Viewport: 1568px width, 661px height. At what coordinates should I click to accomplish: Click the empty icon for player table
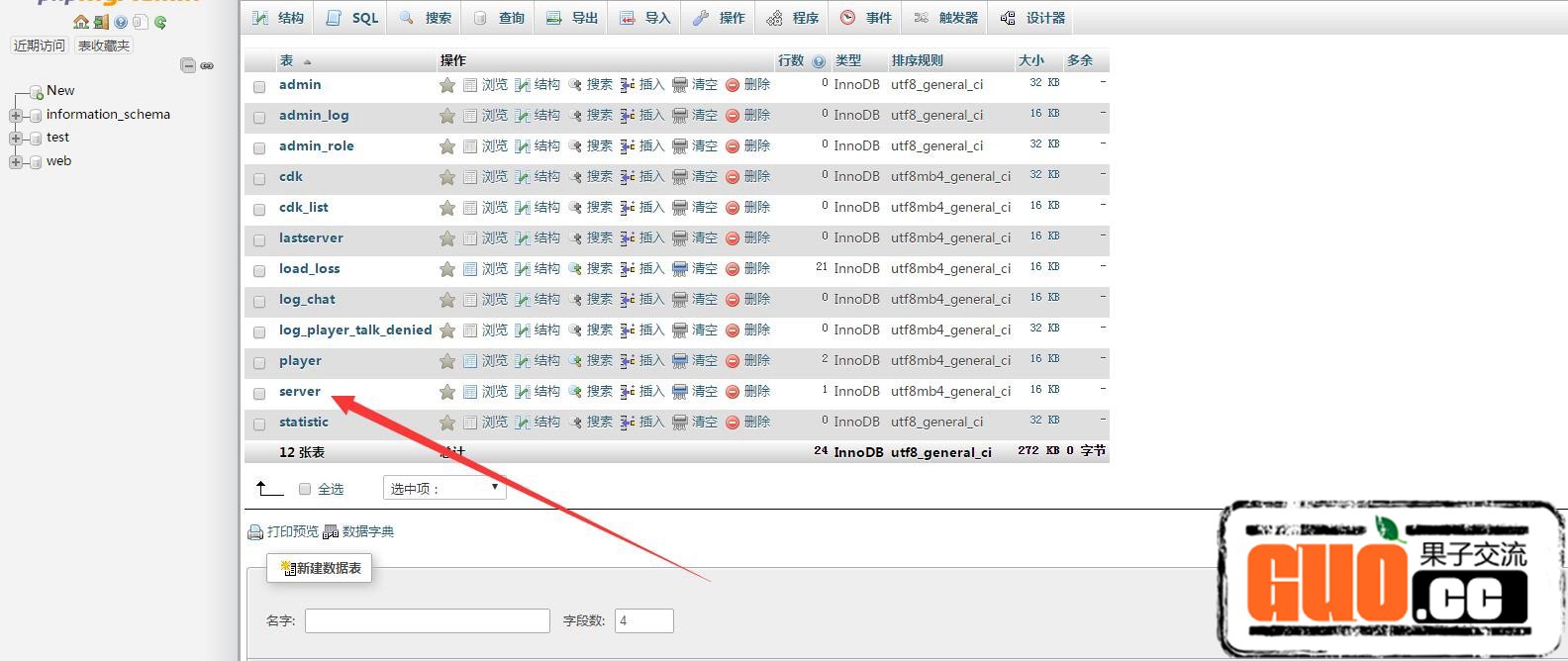click(x=680, y=361)
